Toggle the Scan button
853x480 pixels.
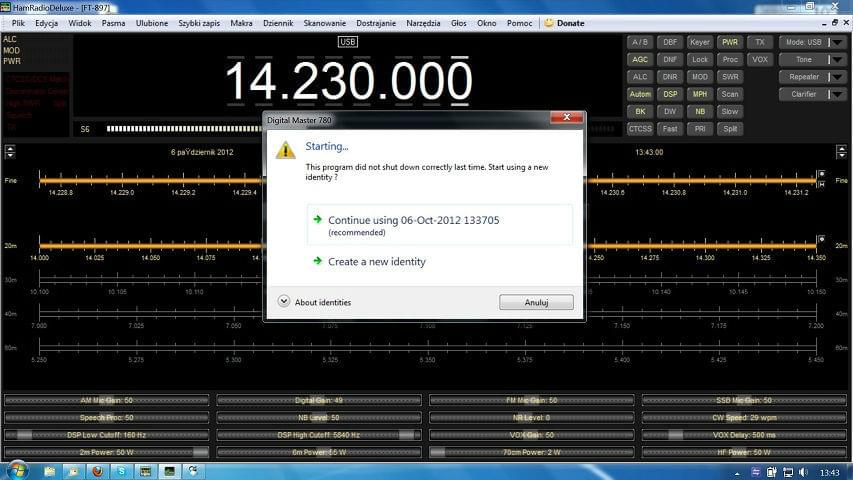730,94
